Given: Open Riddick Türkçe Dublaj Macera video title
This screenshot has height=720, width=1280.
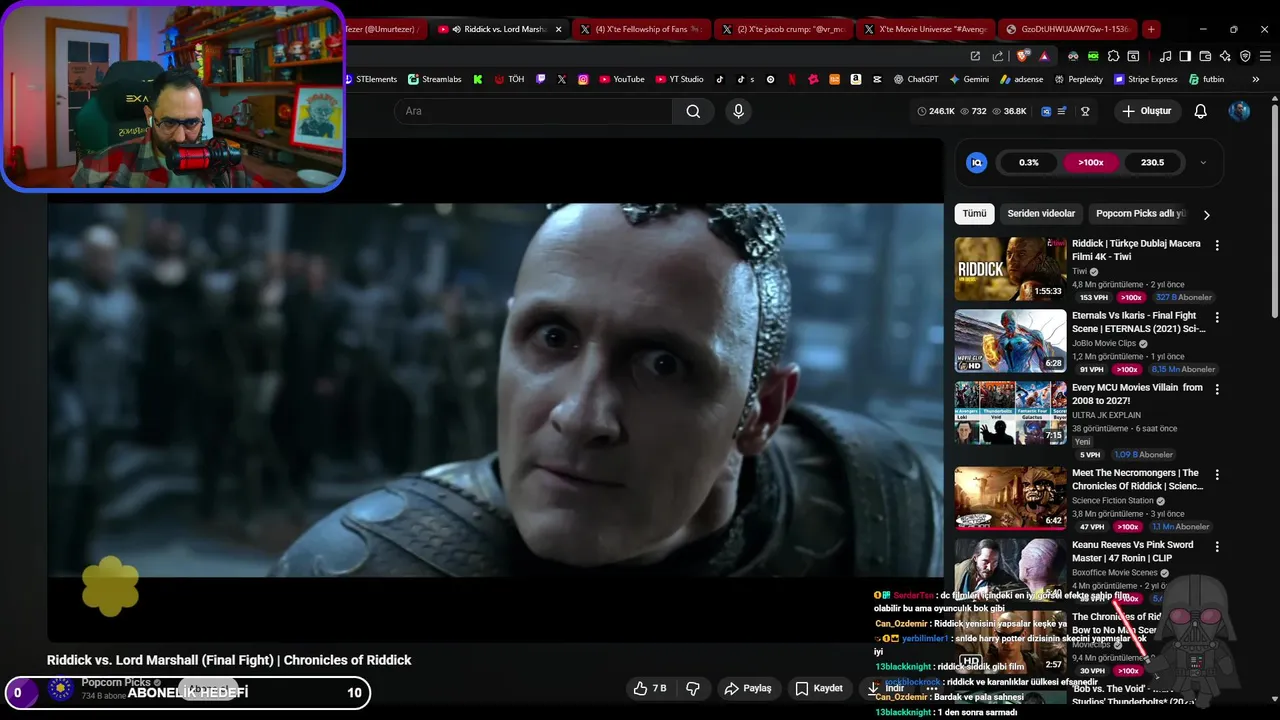Looking at the screenshot, I should click(1136, 250).
